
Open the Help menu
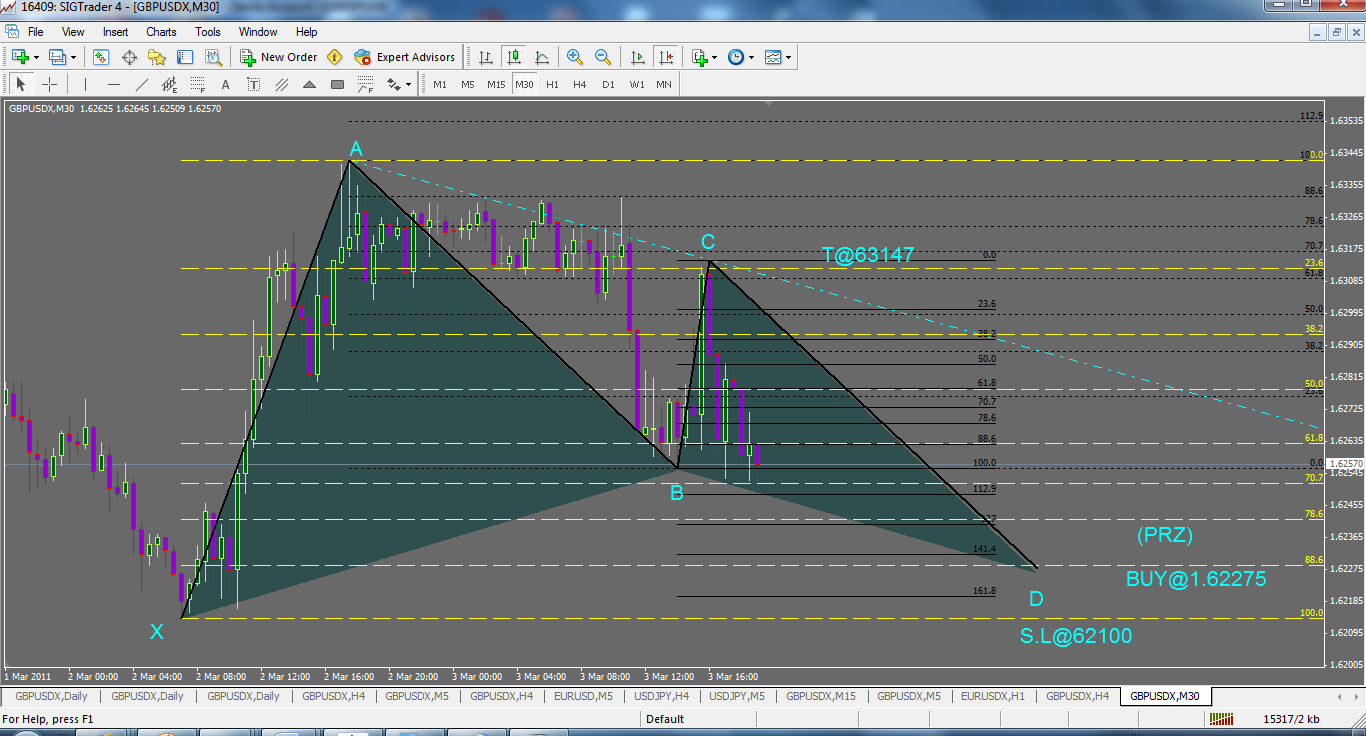(x=307, y=32)
